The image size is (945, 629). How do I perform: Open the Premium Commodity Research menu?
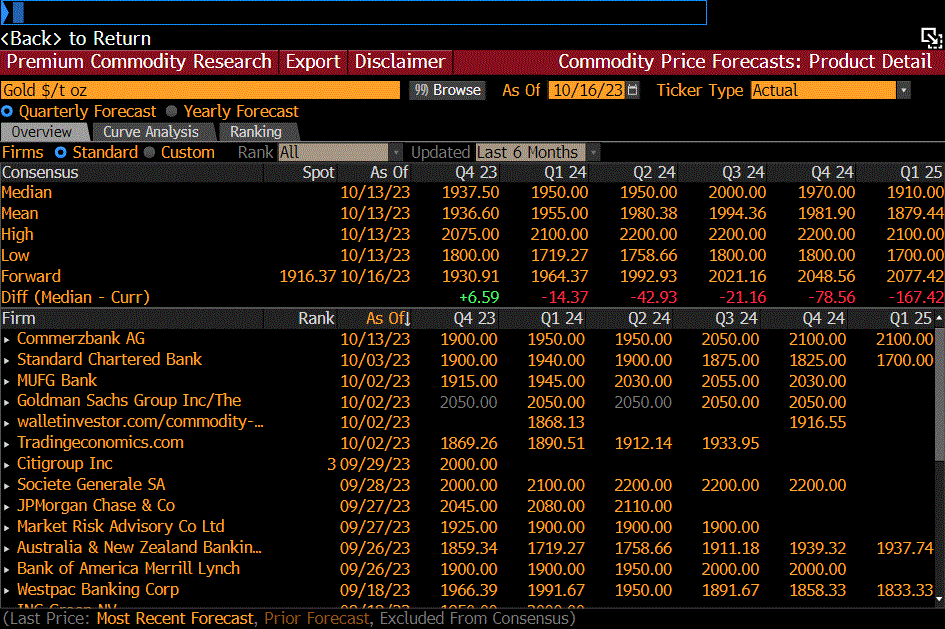coord(139,61)
